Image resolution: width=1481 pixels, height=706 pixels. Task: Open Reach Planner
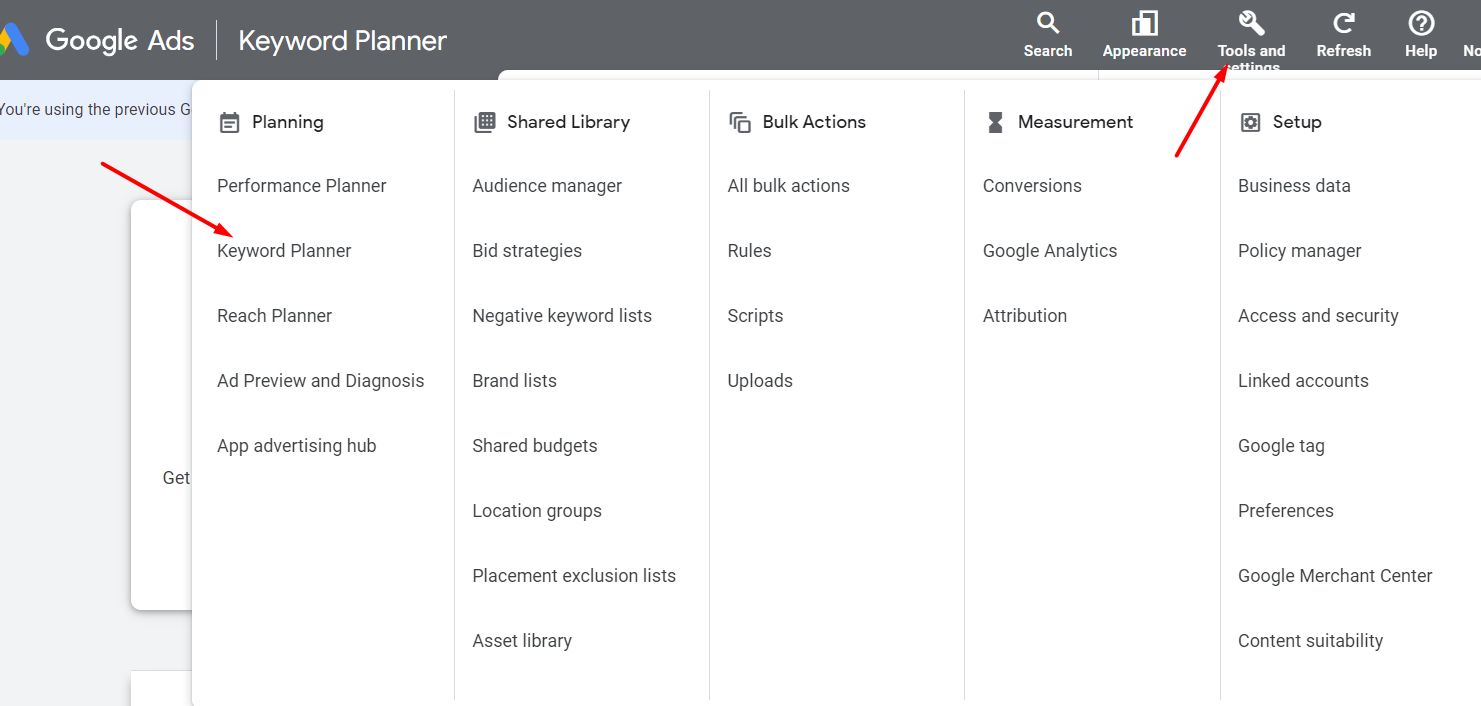[x=274, y=316]
